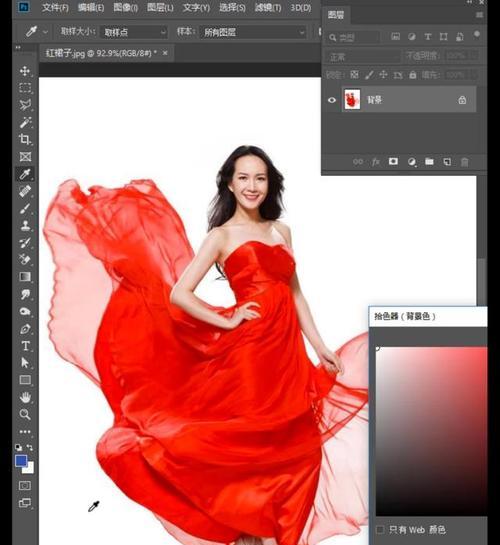Switch to the 图层 panel tab
Image resolution: width=500 pixels, height=545 pixels.
click(336, 15)
